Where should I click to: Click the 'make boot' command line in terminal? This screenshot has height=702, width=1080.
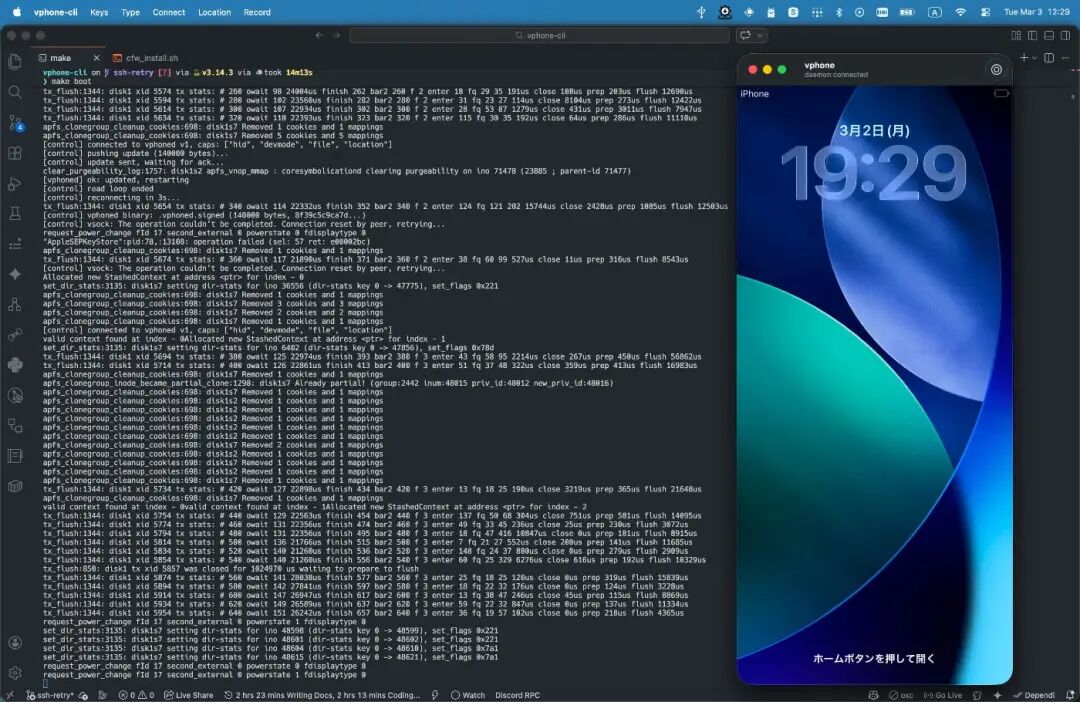pyautogui.click(x=68, y=81)
